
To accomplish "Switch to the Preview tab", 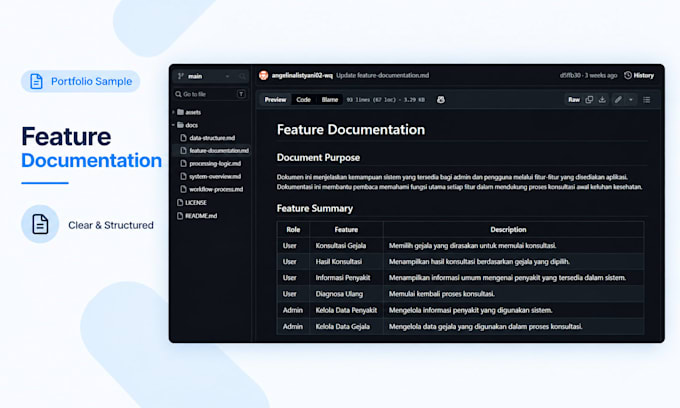I will click(275, 100).
